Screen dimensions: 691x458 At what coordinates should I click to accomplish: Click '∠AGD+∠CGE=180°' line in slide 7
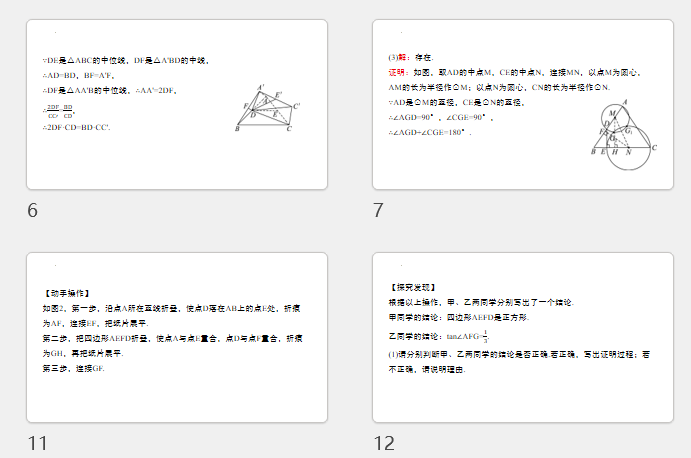coord(428,132)
